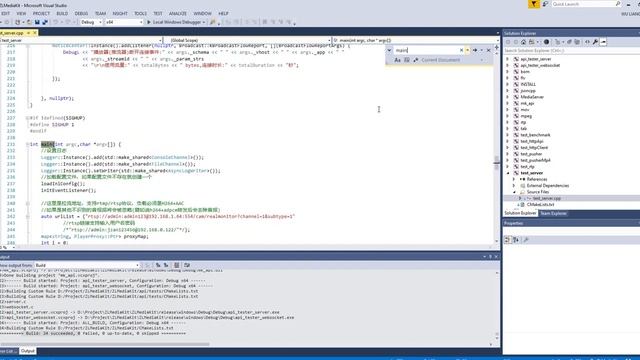Open the Local Windows Debugger dropdown arrow
Viewport: 640px width, 360px height.
tap(204, 22)
